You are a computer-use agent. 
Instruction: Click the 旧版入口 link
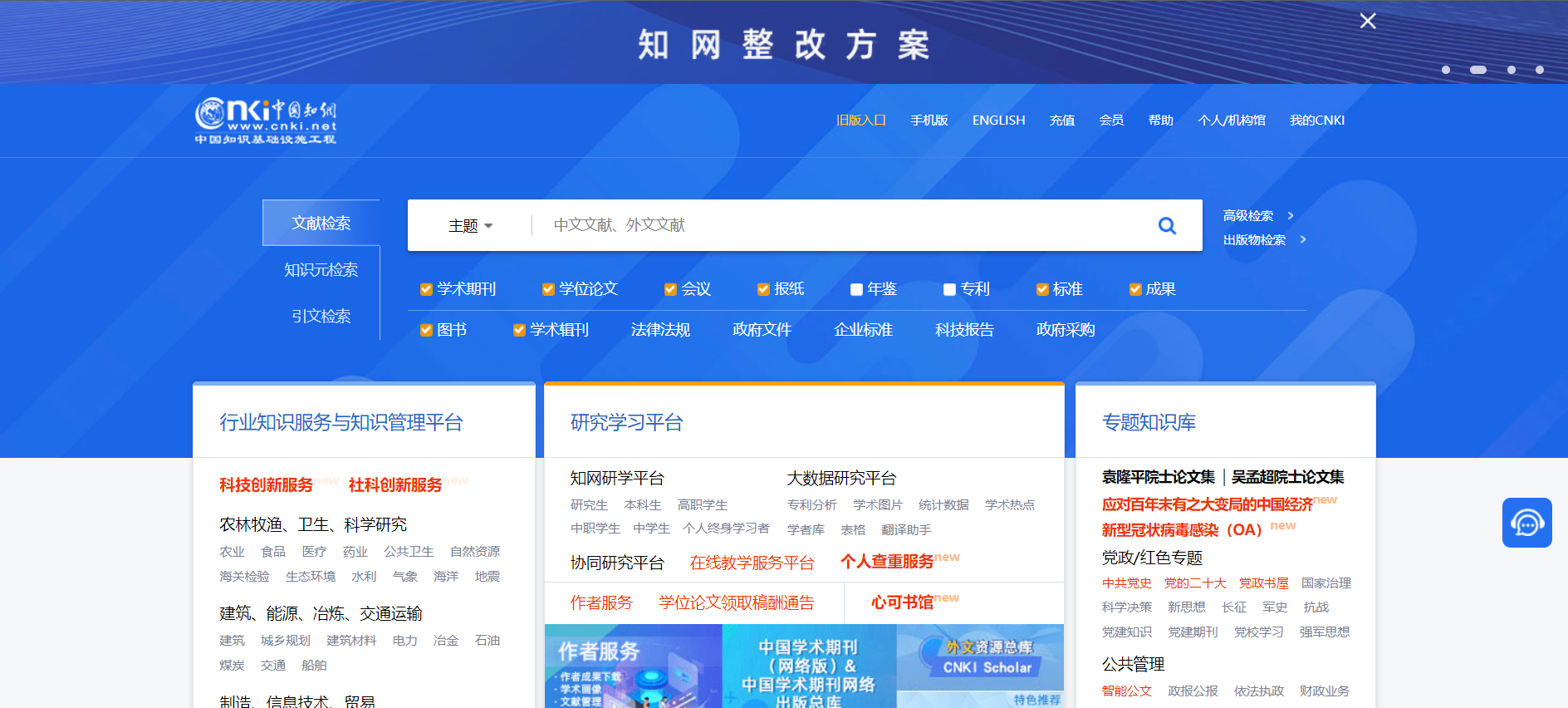click(860, 120)
